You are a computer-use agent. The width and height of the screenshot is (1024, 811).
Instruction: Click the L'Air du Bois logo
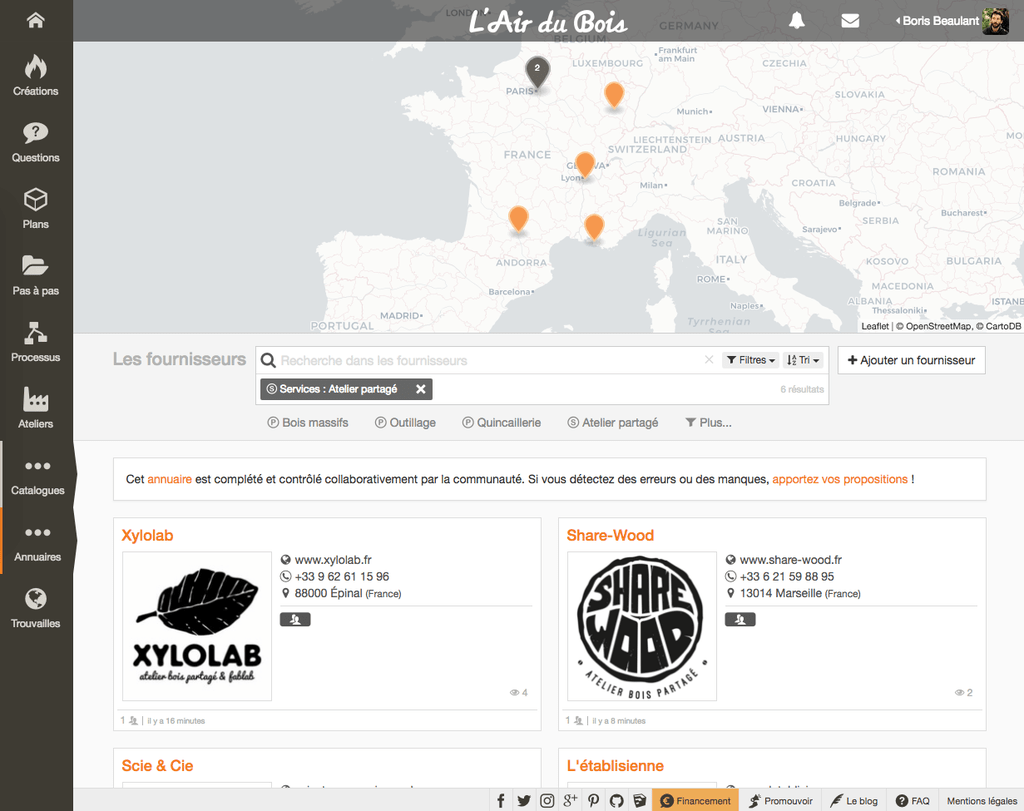click(x=548, y=22)
